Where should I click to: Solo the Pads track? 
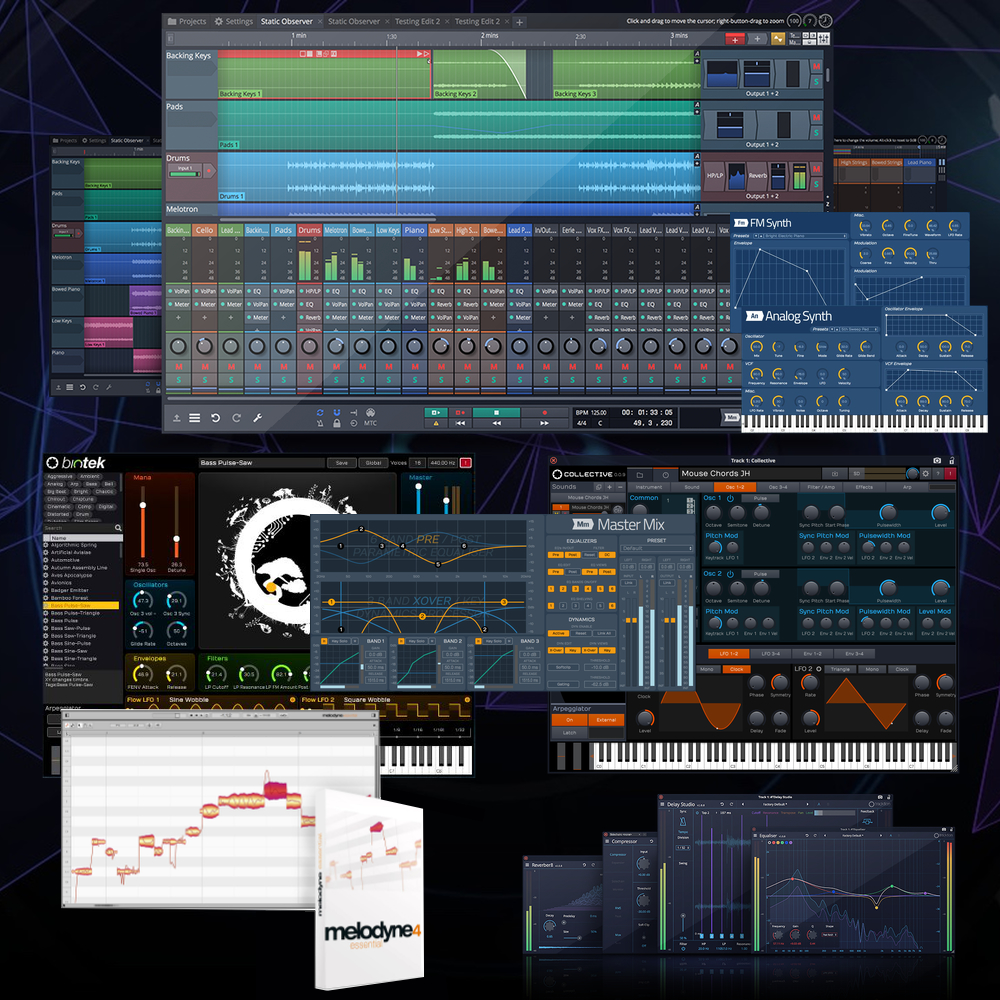pyautogui.click(x=816, y=133)
